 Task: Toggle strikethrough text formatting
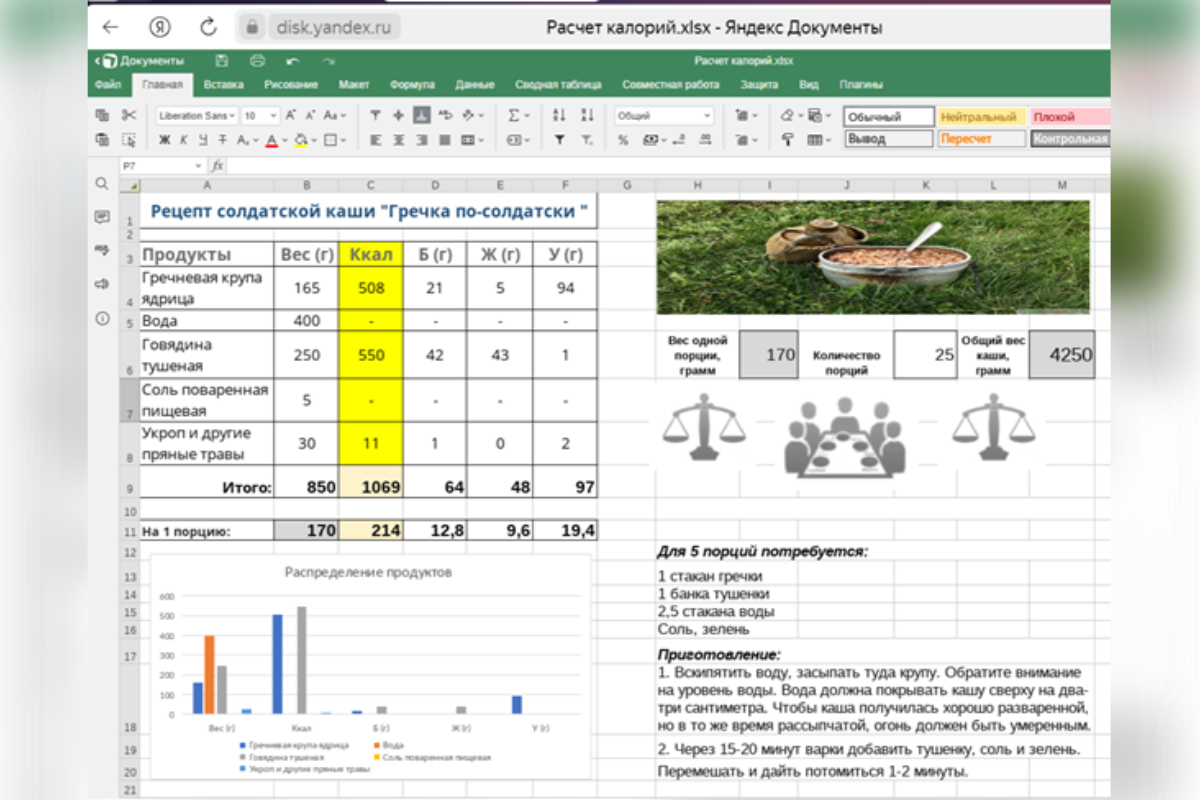click(x=222, y=140)
